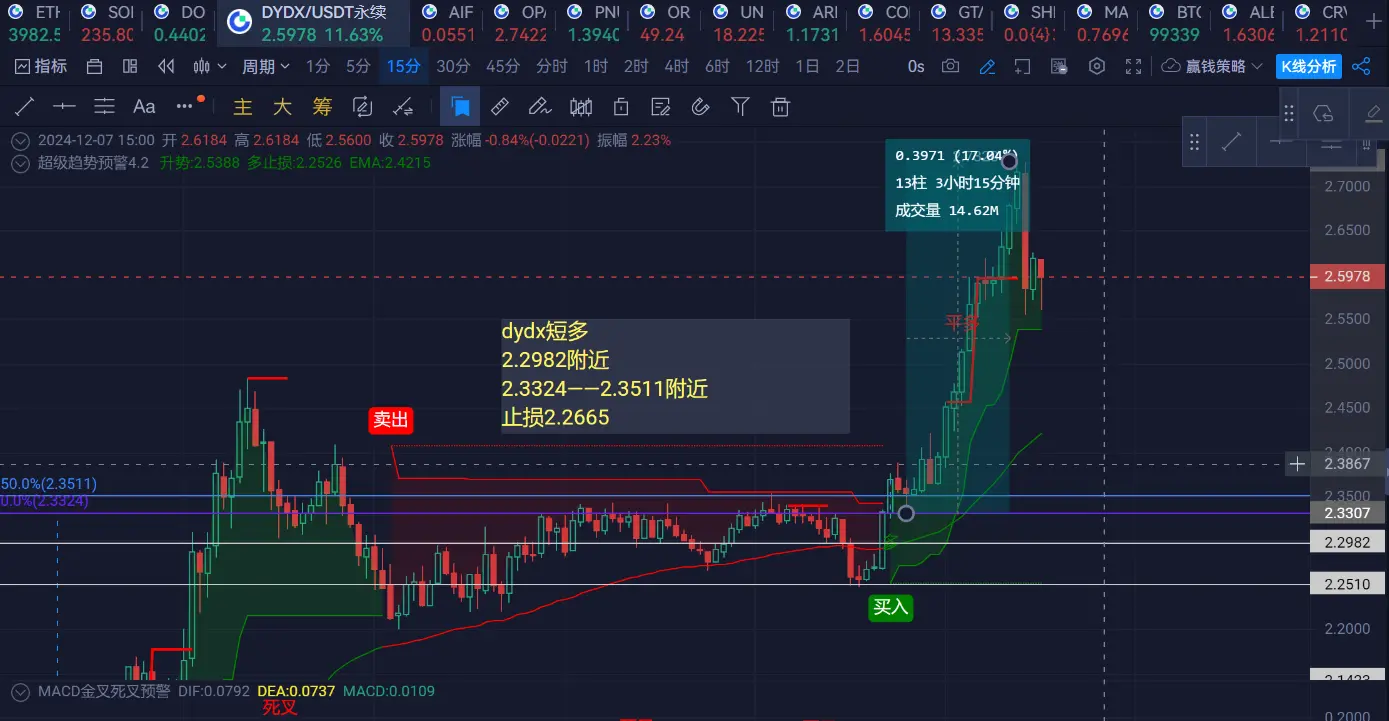Switch to the 5分 timeframe
Screen dimensions: 1389x721
(x=358, y=67)
